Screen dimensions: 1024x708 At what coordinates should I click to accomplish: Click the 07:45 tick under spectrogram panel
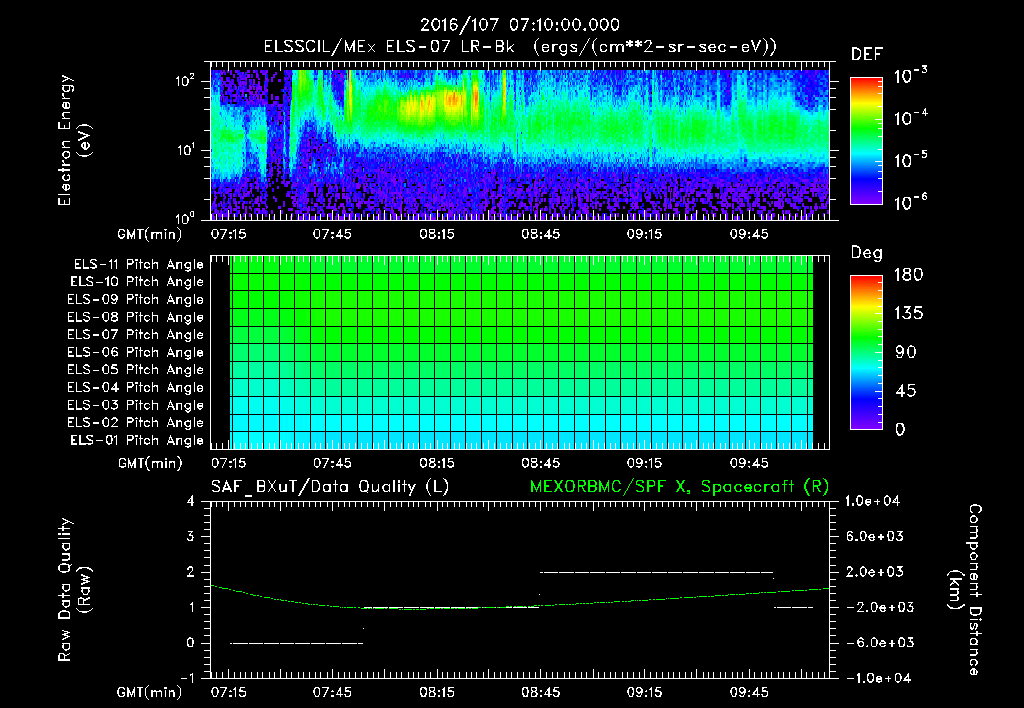(x=332, y=234)
